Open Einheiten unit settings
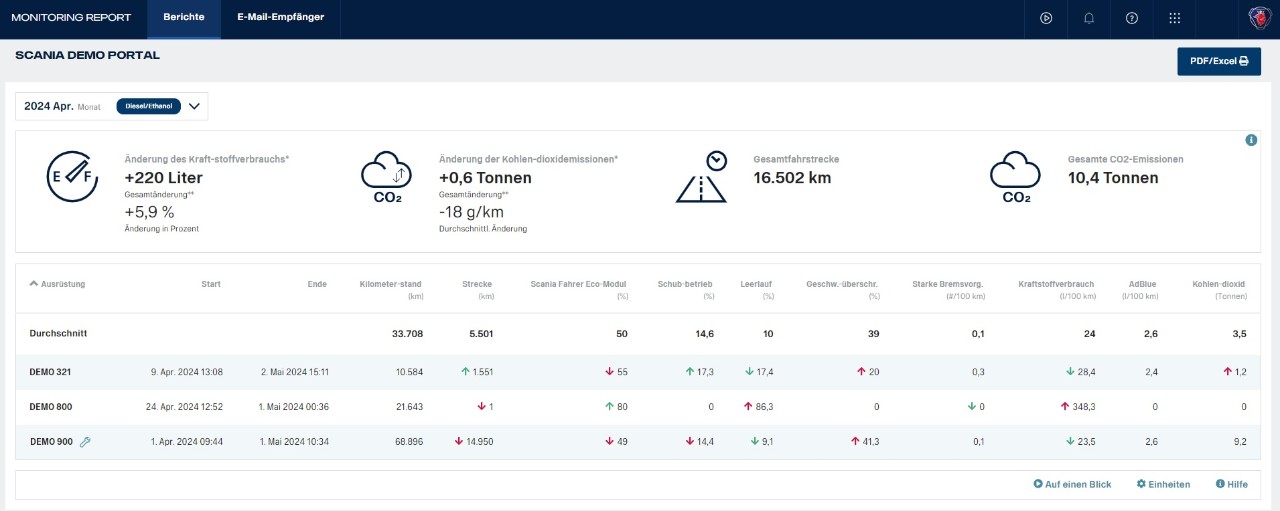Image resolution: width=1280 pixels, height=511 pixels. click(1163, 484)
